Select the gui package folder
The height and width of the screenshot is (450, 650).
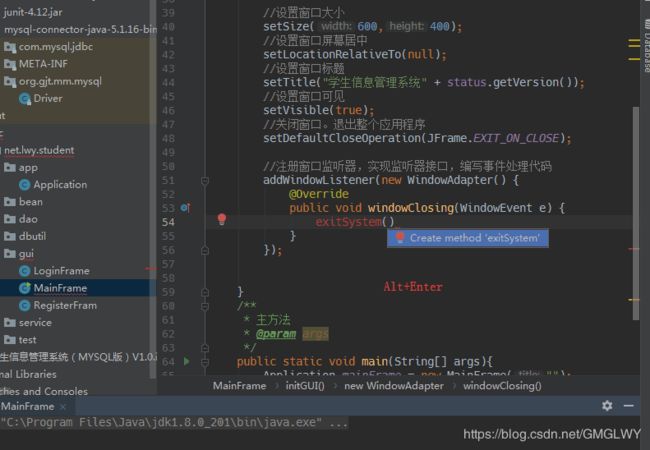[26, 254]
